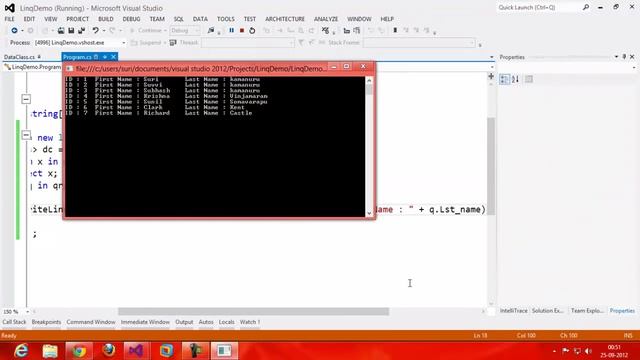
Task: Collapse the upper code outlining region
Action: 26,99
